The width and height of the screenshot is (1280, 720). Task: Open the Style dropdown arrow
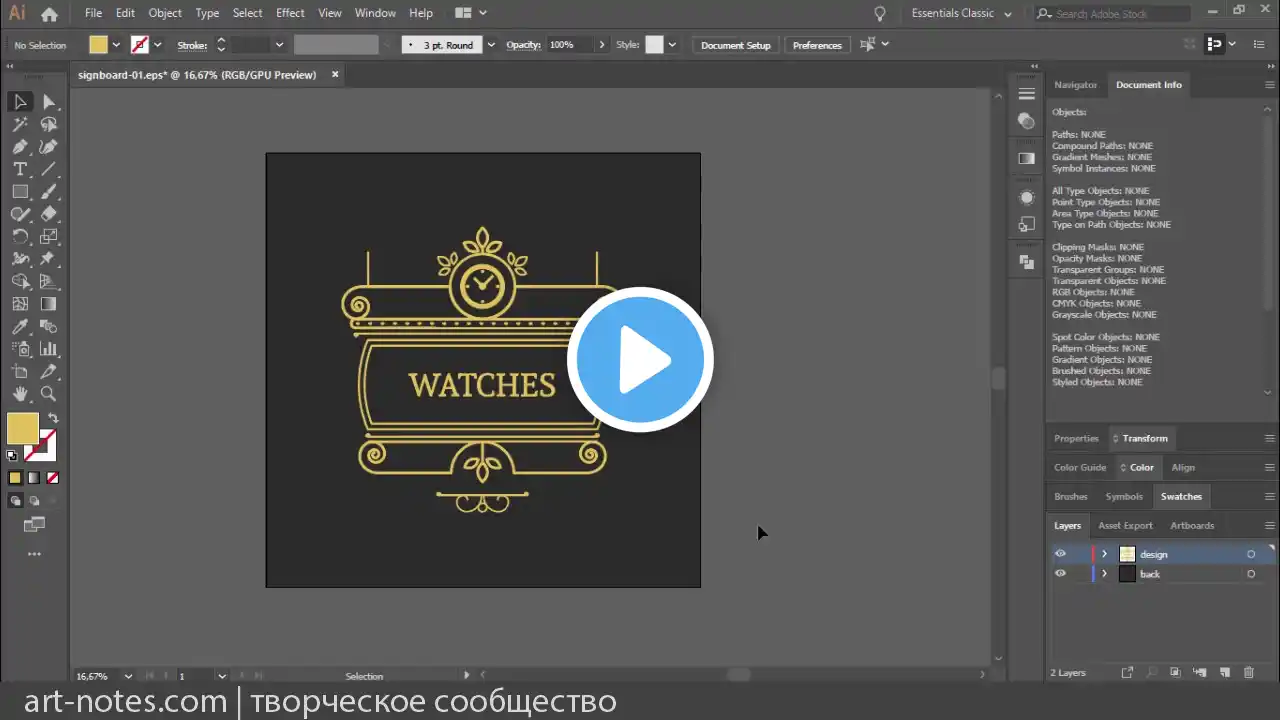pyautogui.click(x=672, y=45)
